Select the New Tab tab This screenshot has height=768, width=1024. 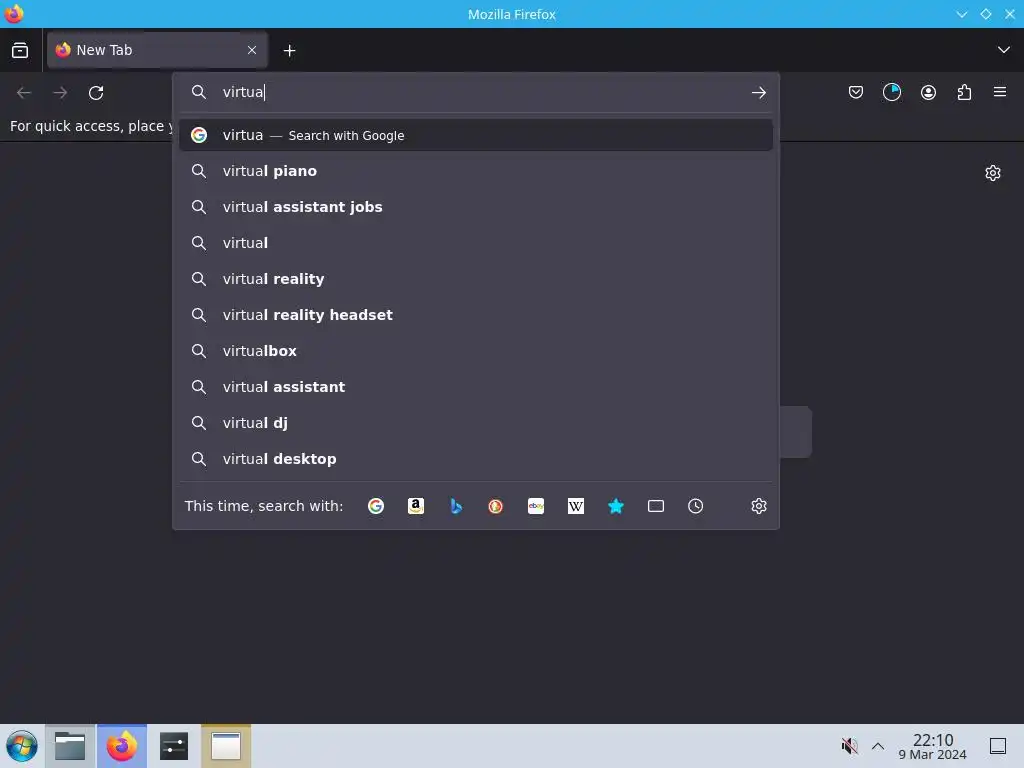pyautogui.click(x=157, y=50)
